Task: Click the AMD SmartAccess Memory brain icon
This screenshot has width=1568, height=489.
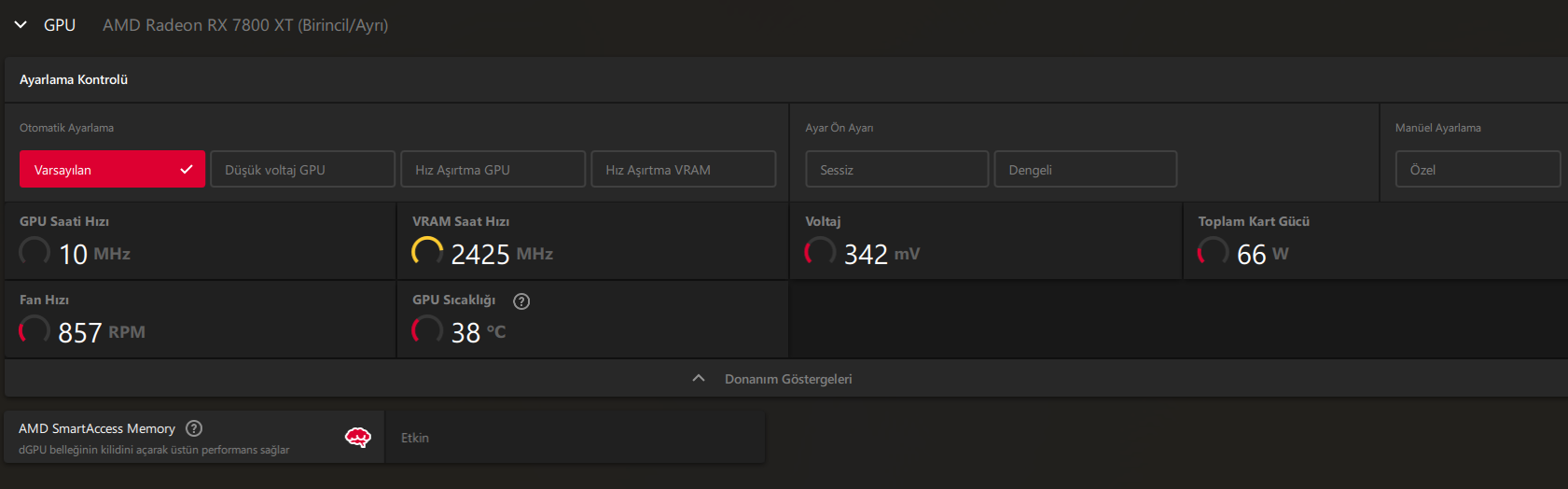Action: click(358, 437)
